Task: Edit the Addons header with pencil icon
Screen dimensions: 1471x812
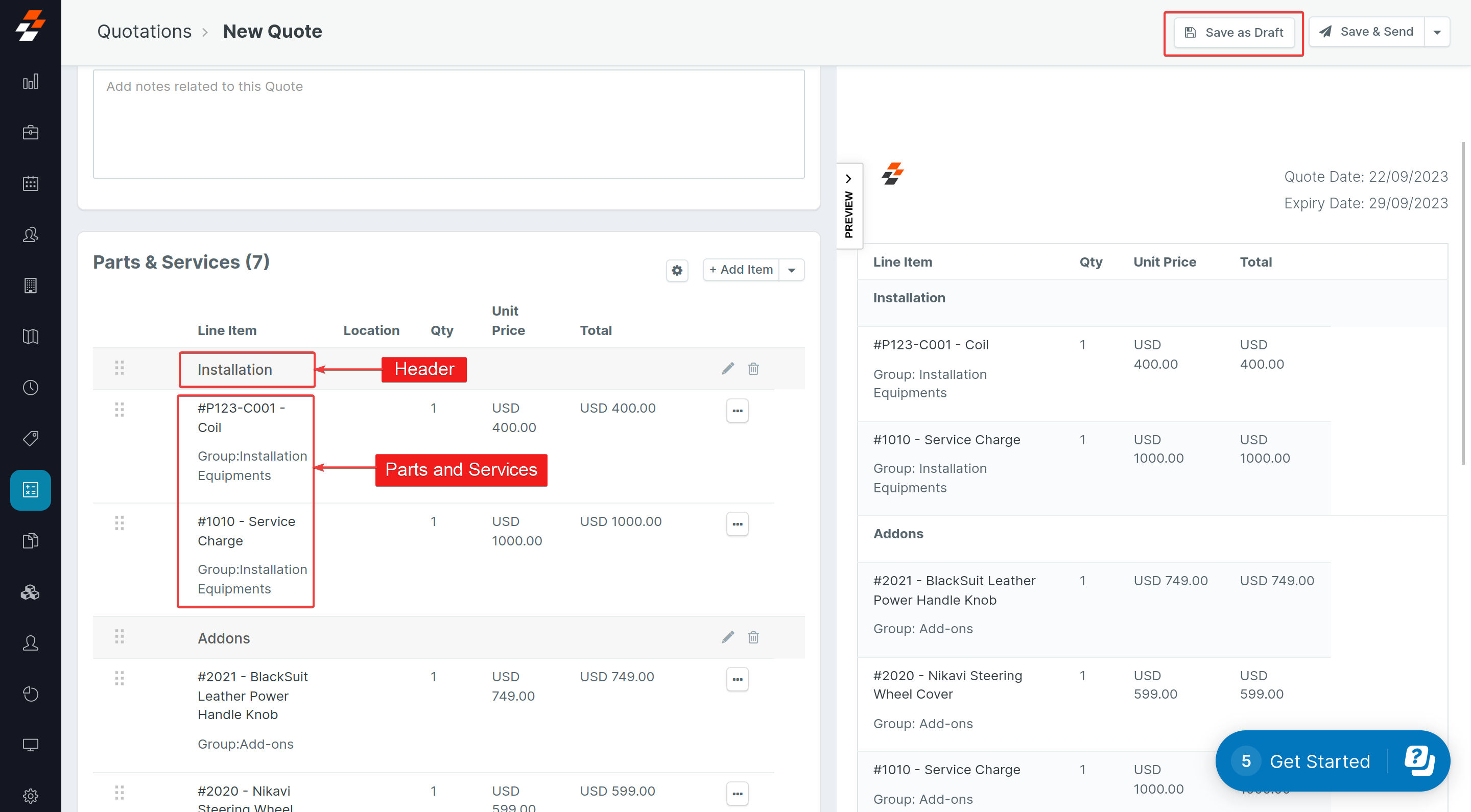Action: click(727, 637)
